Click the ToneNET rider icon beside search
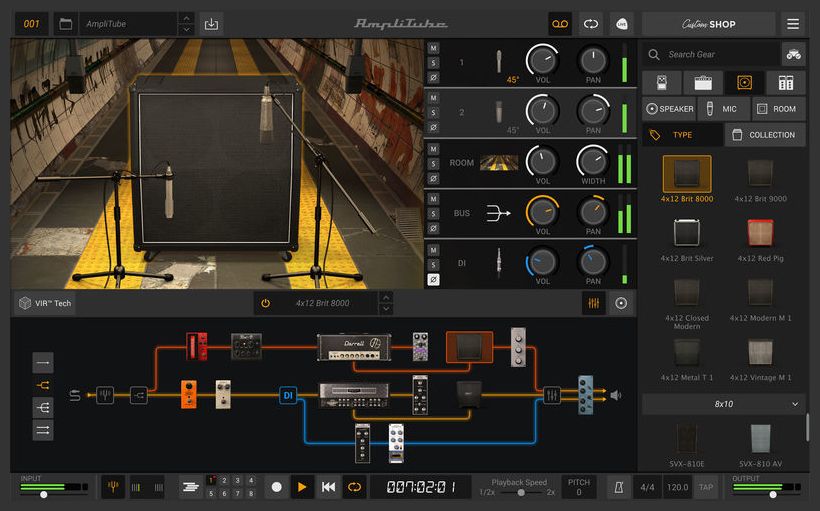The image size is (820, 511). coord(793,54)
